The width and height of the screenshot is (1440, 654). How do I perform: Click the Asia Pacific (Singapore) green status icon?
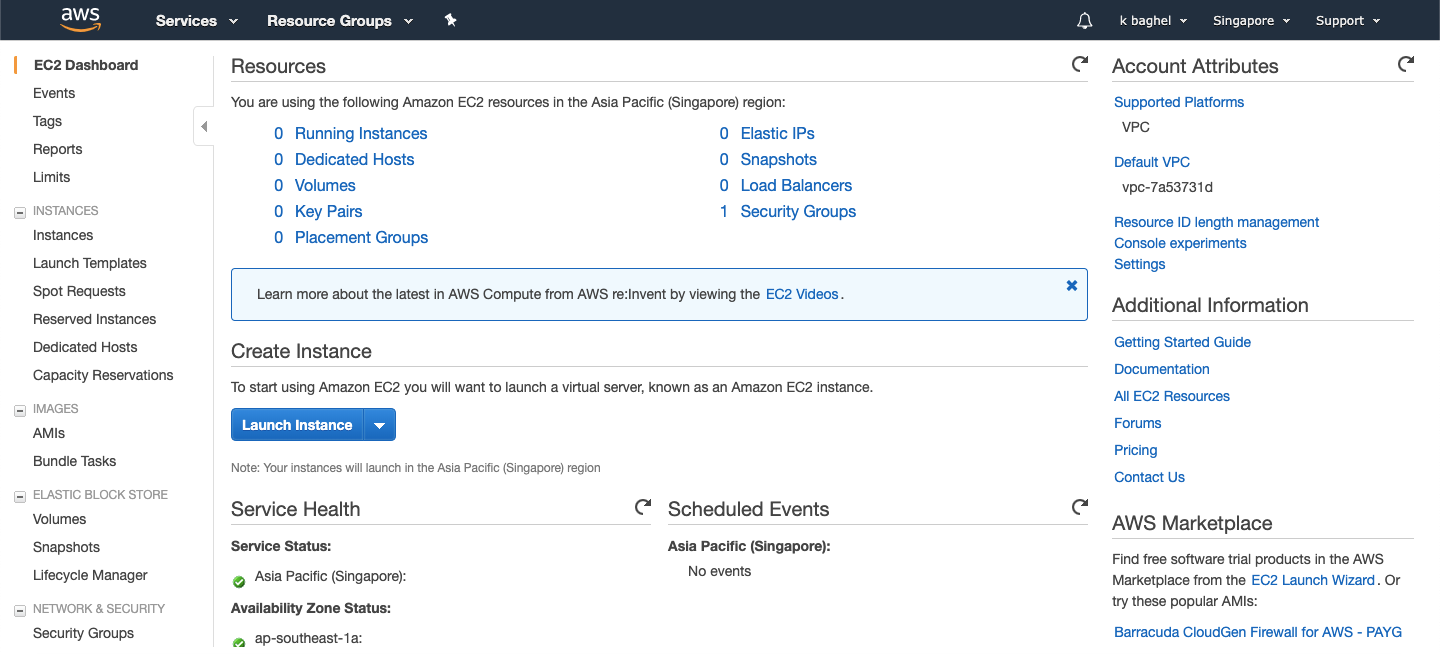(x=239, y=581)
